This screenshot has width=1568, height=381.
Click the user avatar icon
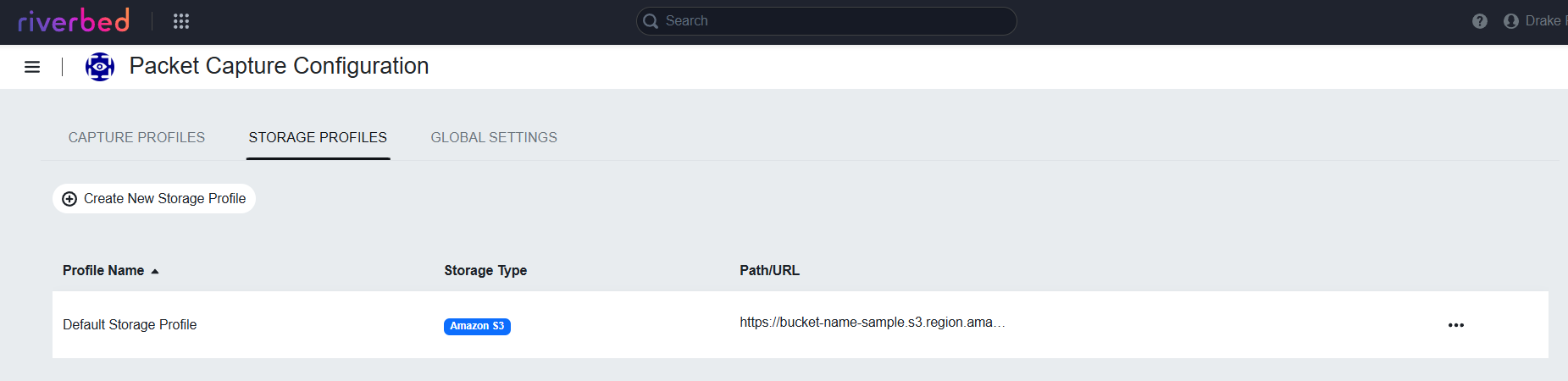[1510, 21]
